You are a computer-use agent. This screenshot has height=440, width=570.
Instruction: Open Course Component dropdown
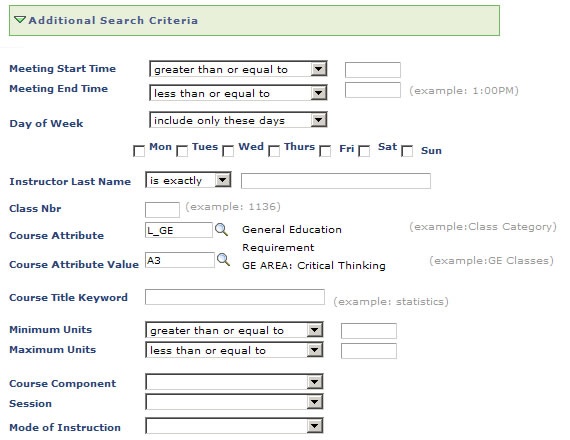pyautogui.click(x=234, y=382)
